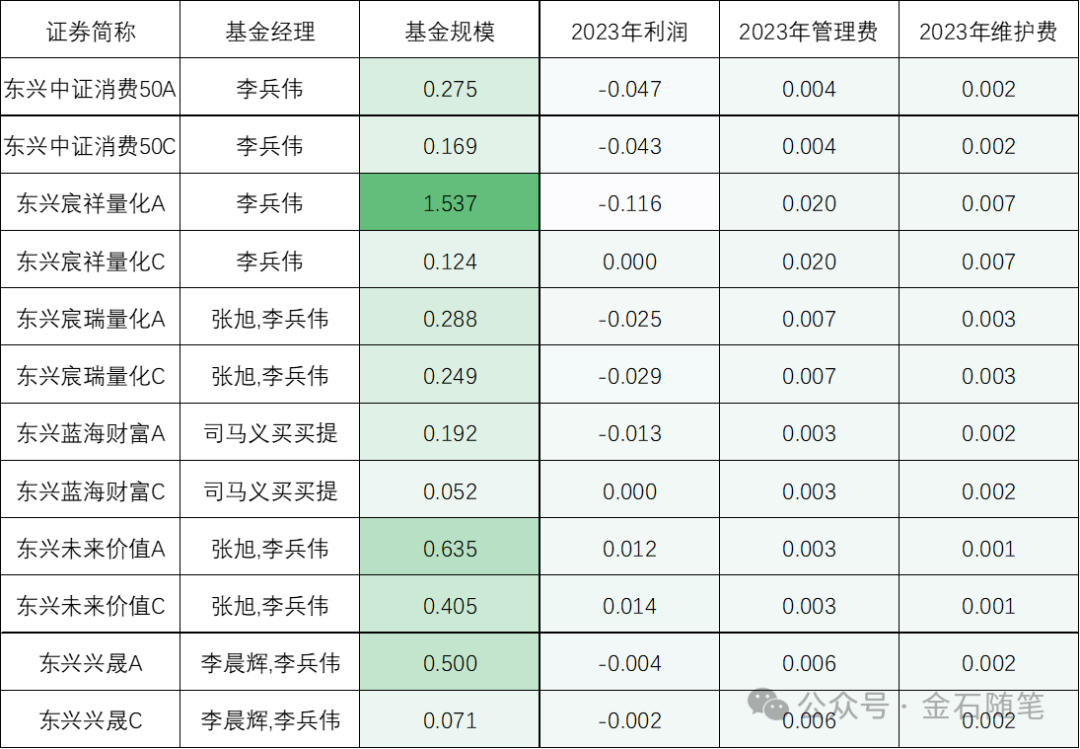Select the -0.025 cell
The image size is (1080, 749).
tap(630, 318)
